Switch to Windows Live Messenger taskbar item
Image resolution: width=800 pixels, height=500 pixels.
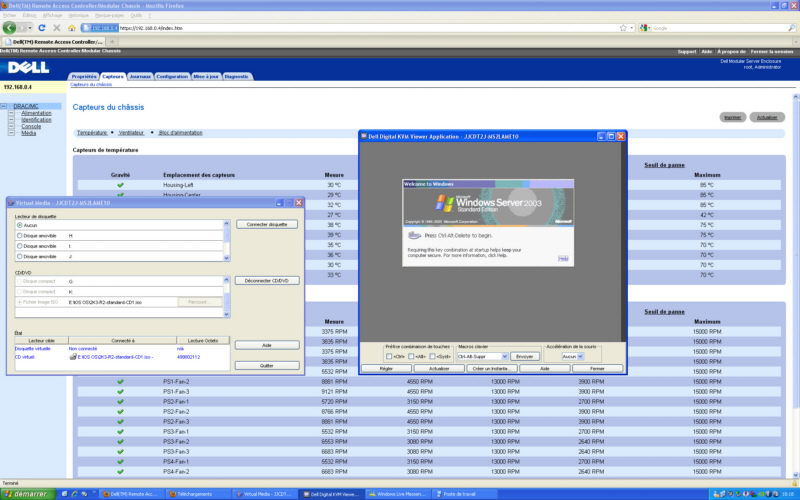click(x=397, y=494)
